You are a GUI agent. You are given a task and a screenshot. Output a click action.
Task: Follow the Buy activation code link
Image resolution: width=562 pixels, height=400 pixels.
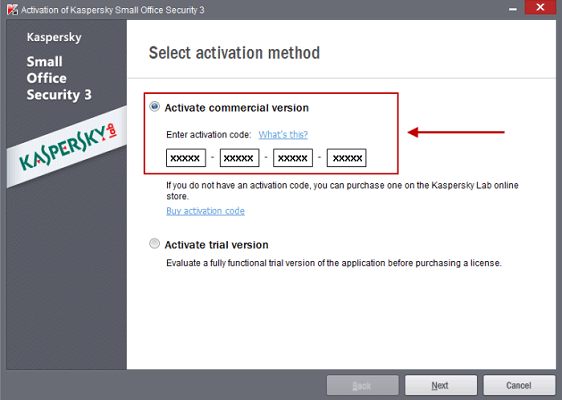(x=205, y=211)
